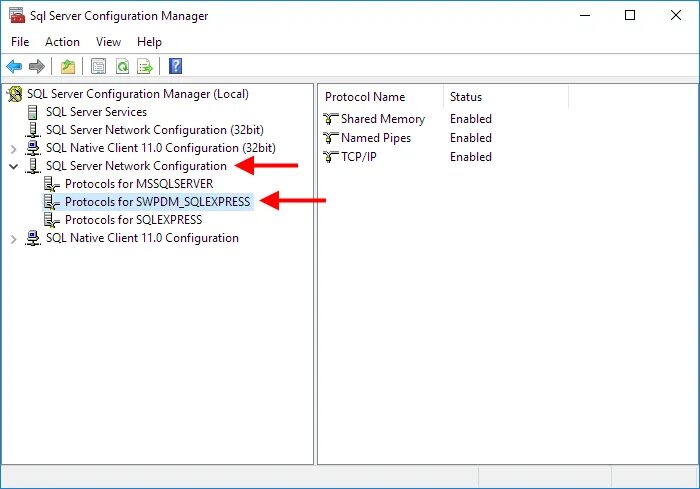The width and height of the screenshot is (700, 489).
Task: Open the View menu
Action: click(x=108, y=42)
